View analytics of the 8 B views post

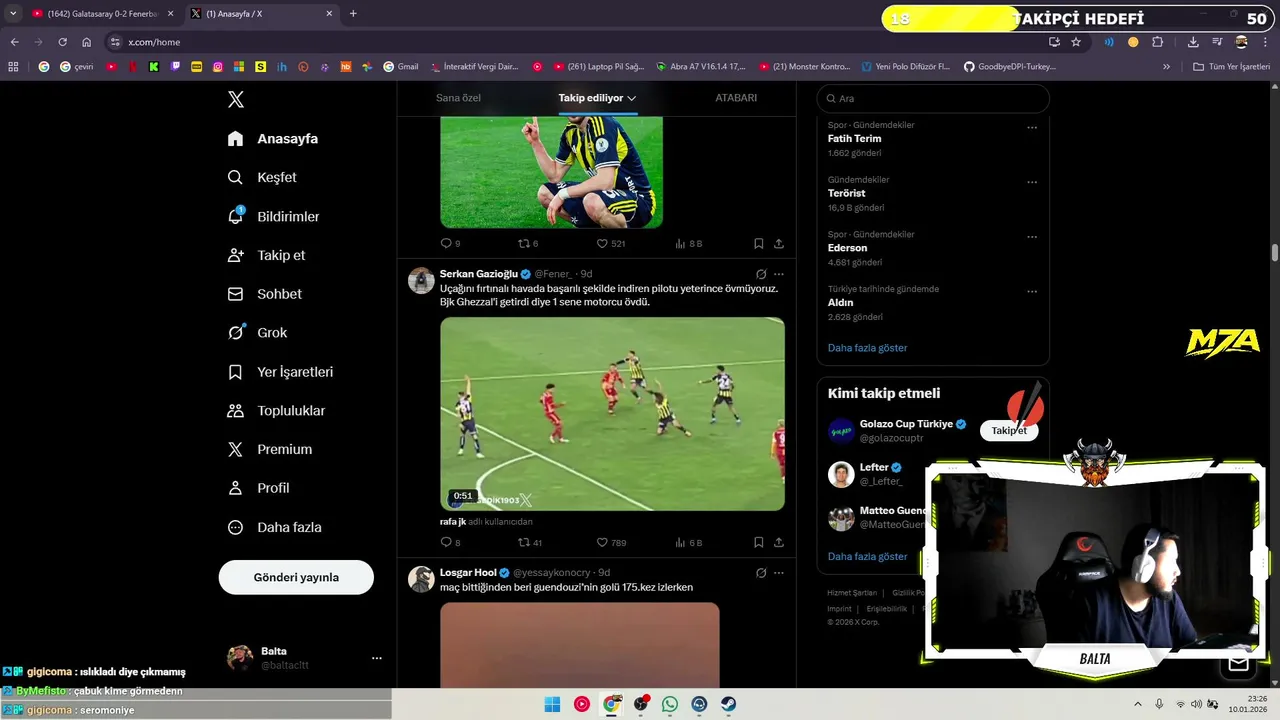[689, 243]
